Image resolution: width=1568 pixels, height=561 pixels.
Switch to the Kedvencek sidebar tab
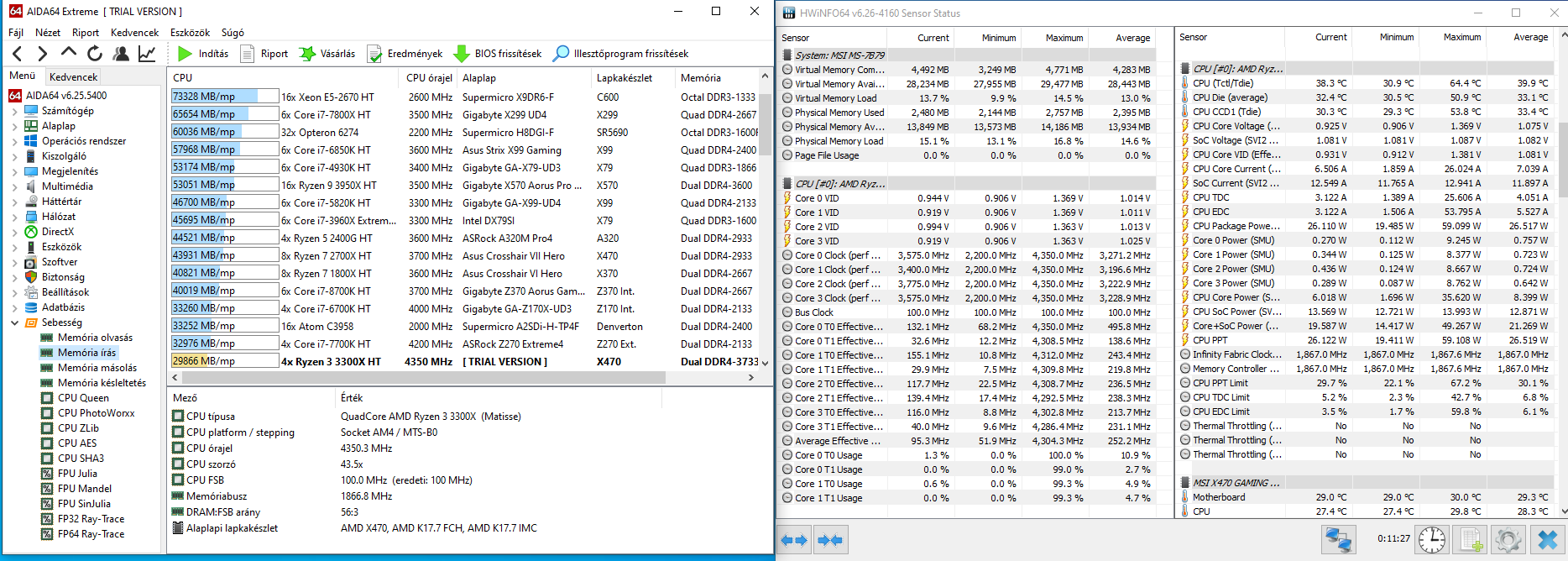point(73,76)
